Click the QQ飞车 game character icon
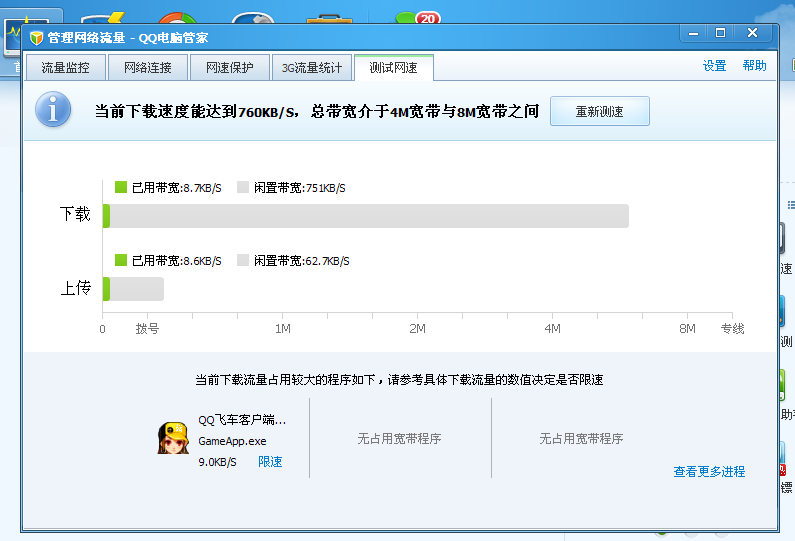This screenshot has width=795, height=541. tap(173, 438)
